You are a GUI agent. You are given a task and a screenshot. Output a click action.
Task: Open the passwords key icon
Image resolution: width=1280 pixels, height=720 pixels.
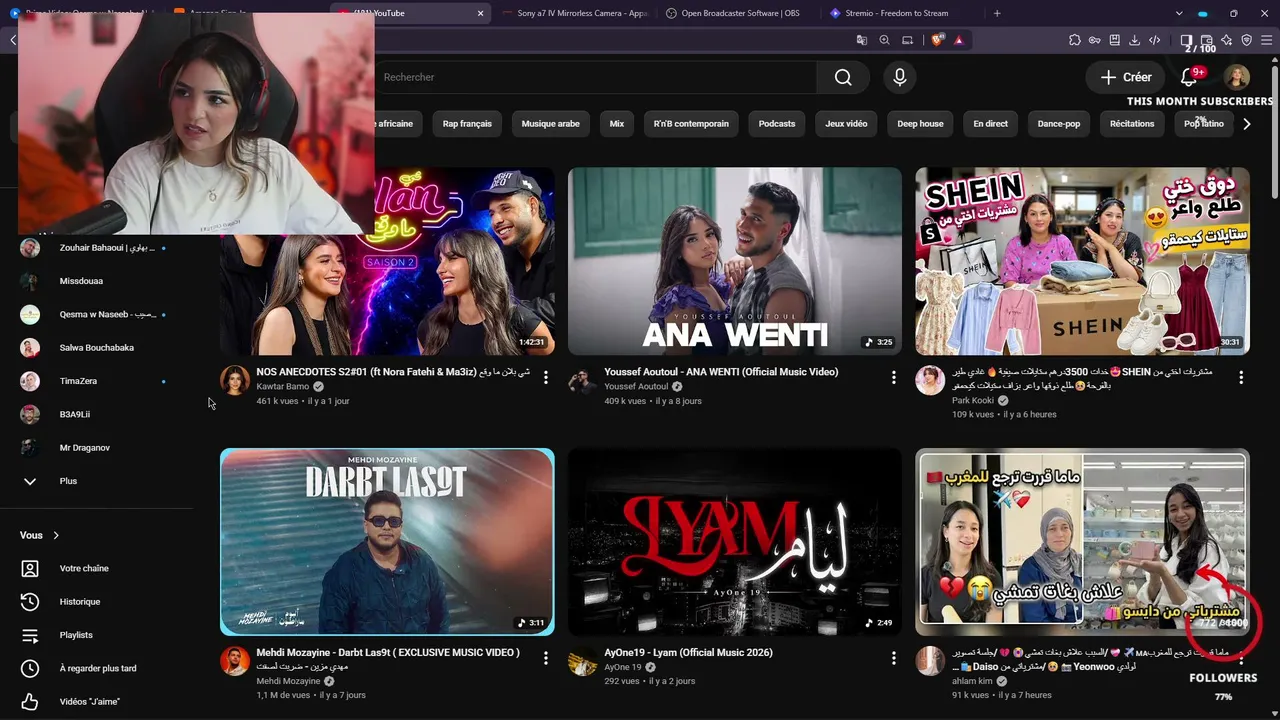tap(1095, 40)
